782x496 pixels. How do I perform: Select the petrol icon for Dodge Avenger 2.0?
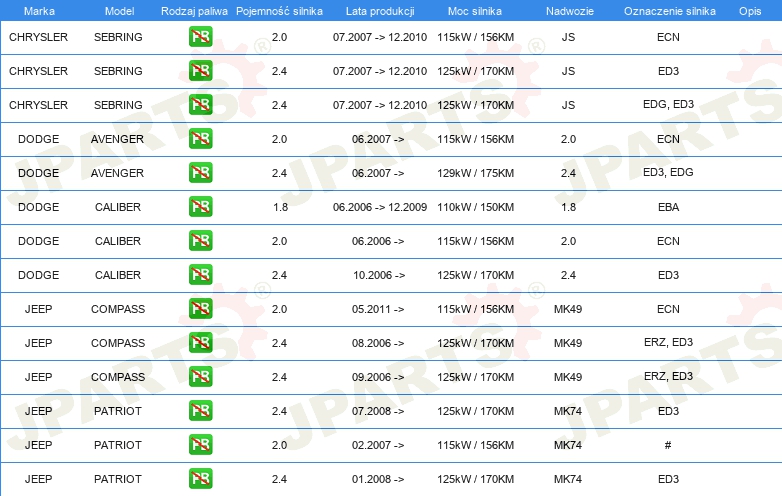pyautogui.click(x=200, y=139)
